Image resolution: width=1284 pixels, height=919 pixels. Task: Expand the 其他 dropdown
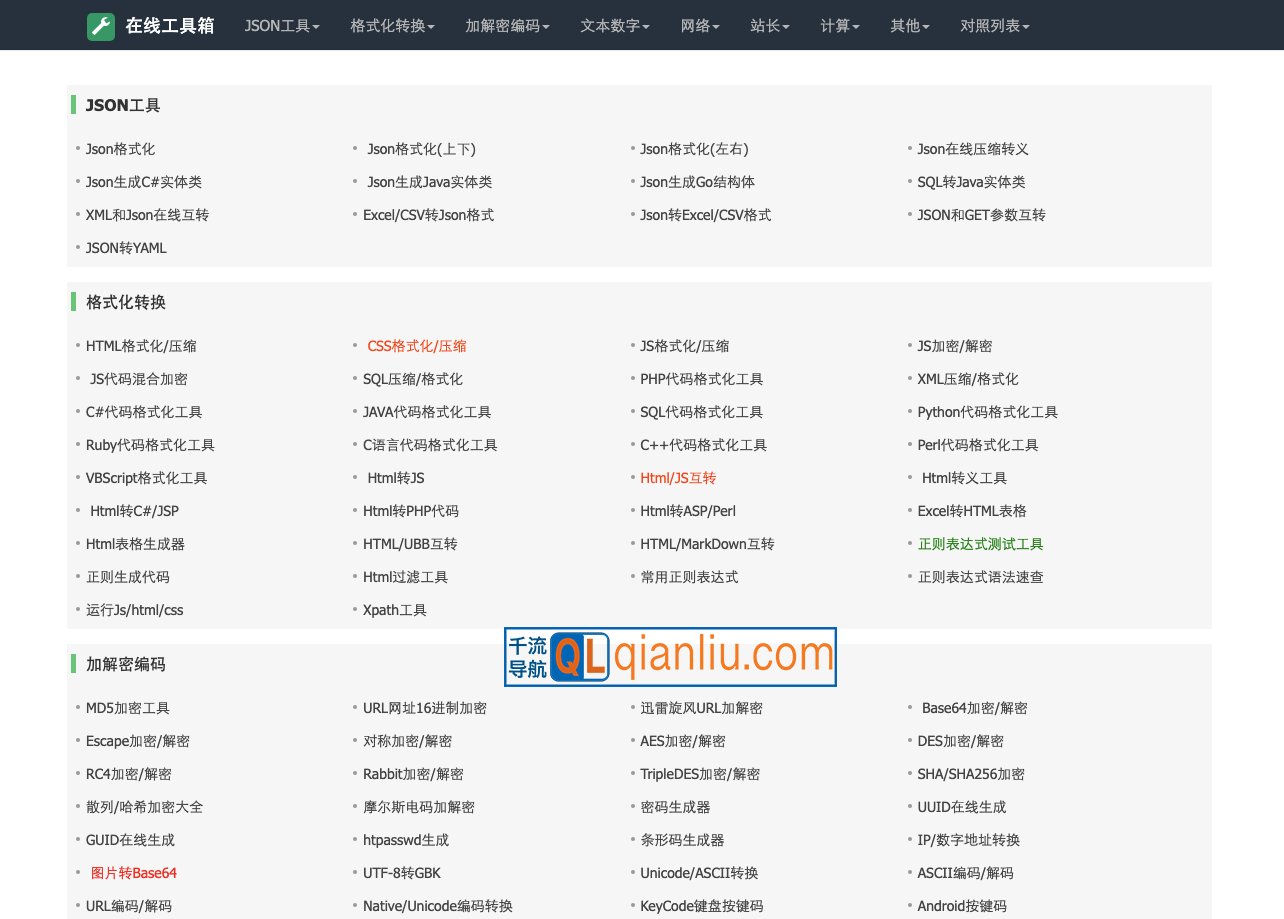(908, 26)
